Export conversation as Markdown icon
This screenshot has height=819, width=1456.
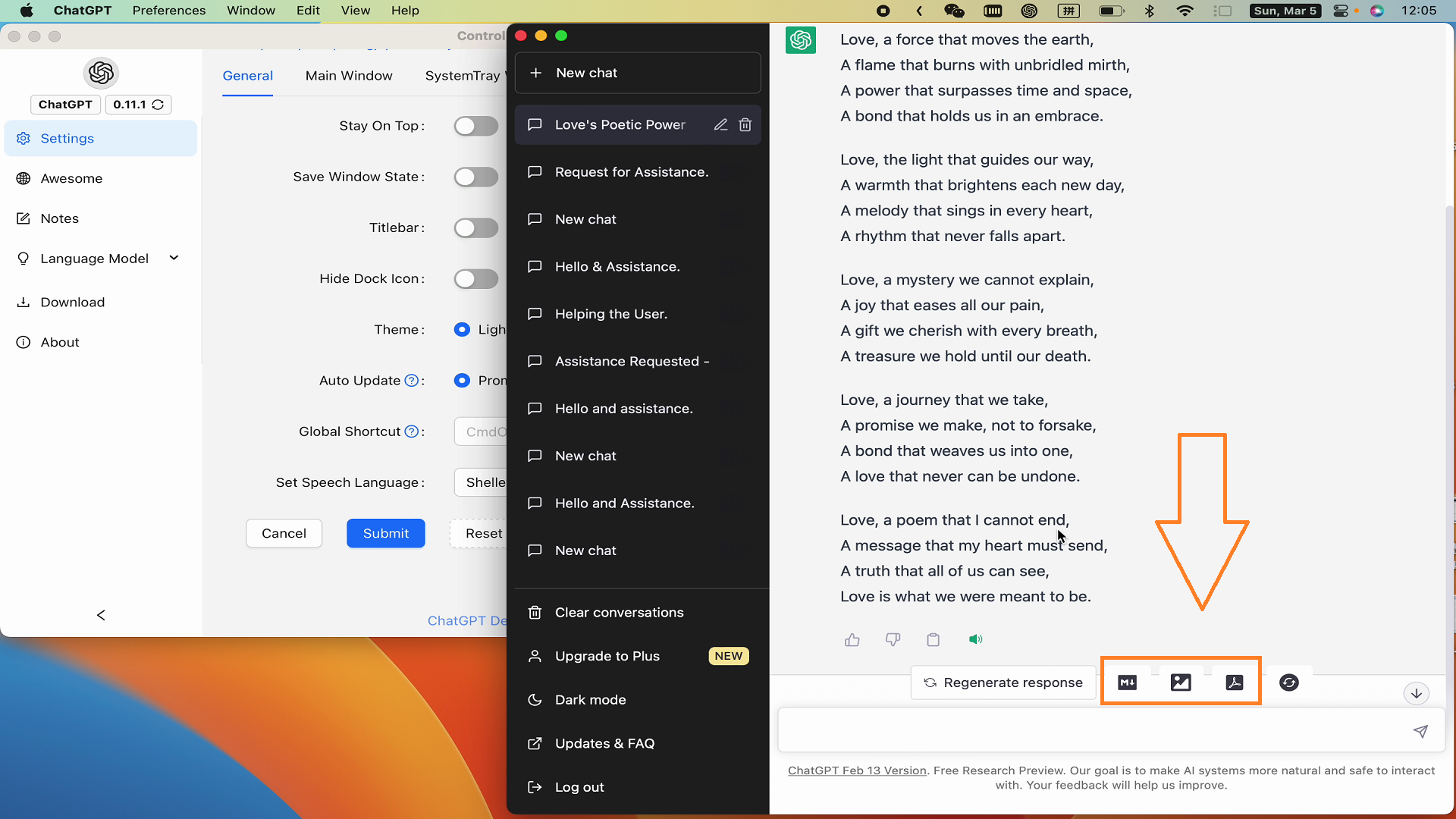1127,682
